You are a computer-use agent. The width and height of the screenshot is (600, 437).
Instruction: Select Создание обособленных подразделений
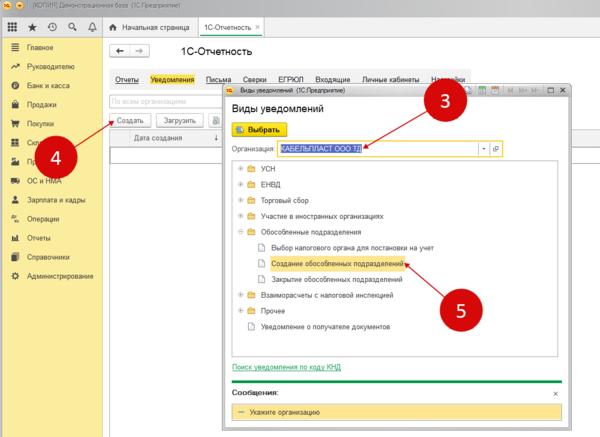[337, 264]
